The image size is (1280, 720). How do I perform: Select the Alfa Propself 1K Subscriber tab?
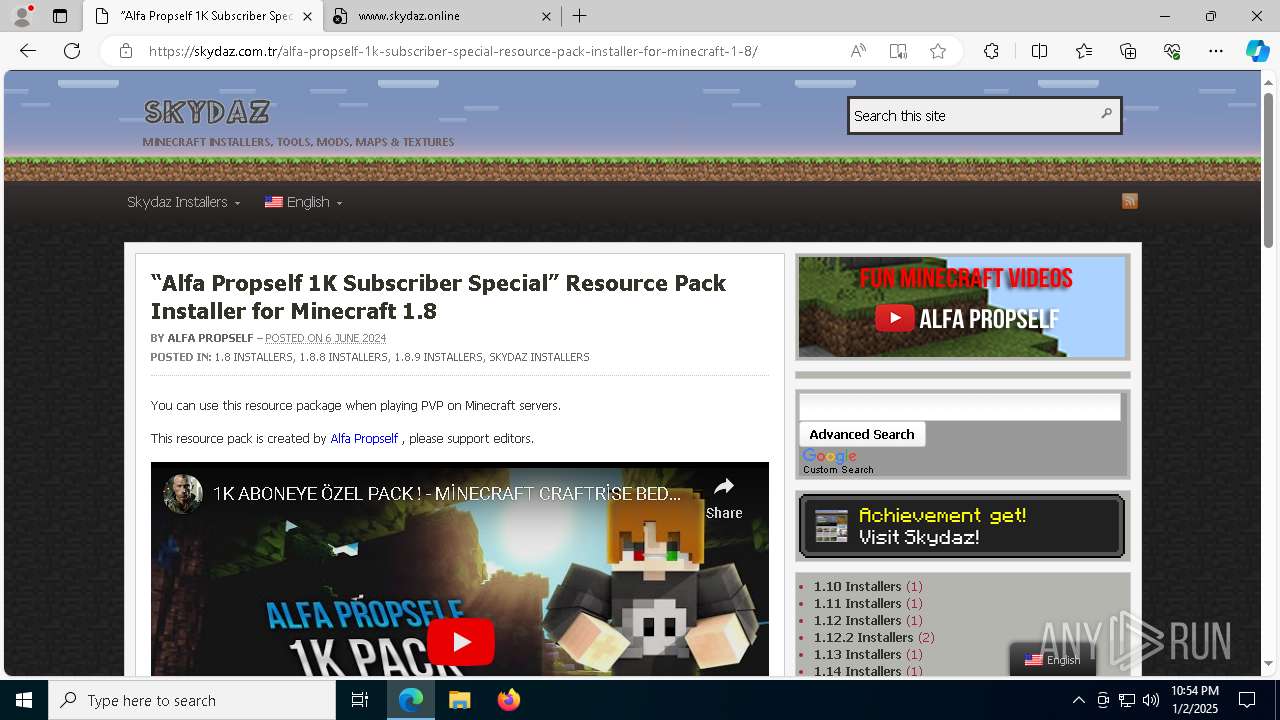[x=203, y=16]
